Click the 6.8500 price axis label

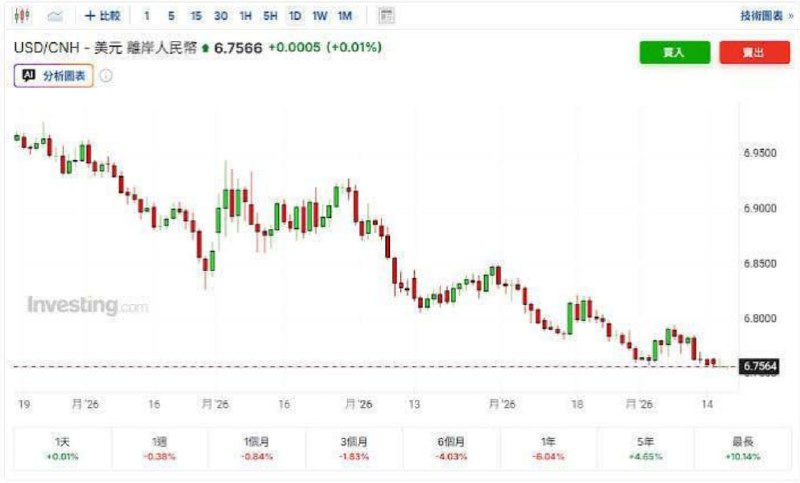(x=760, y=263)
